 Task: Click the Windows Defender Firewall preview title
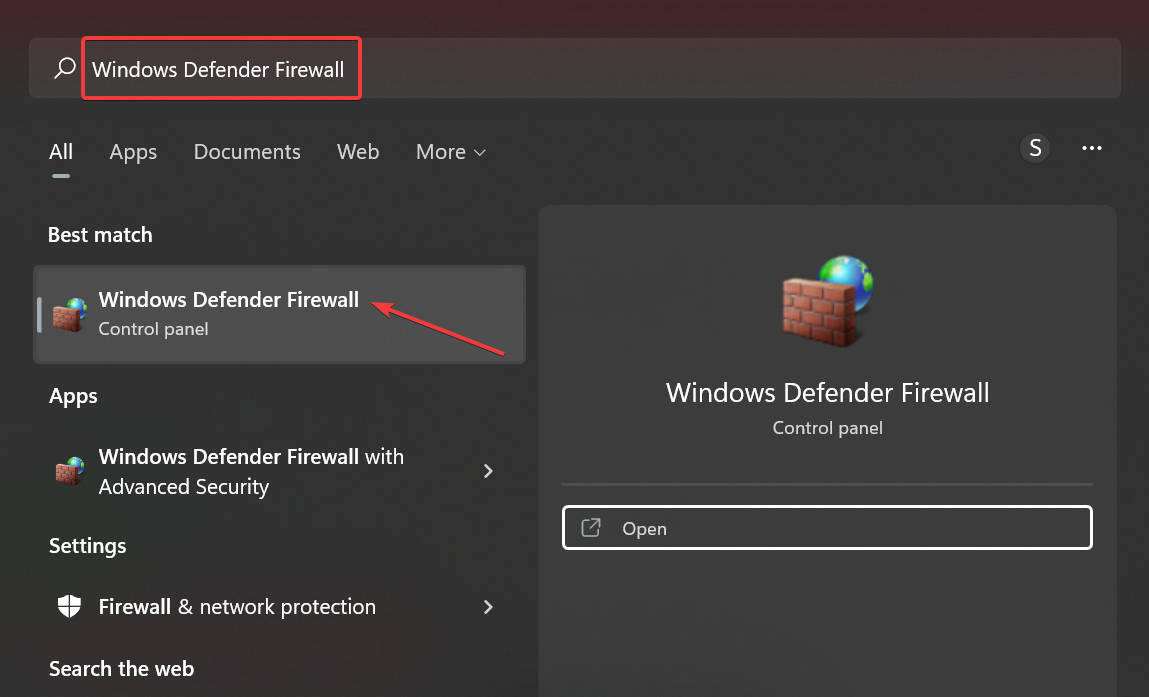[827, 393]
